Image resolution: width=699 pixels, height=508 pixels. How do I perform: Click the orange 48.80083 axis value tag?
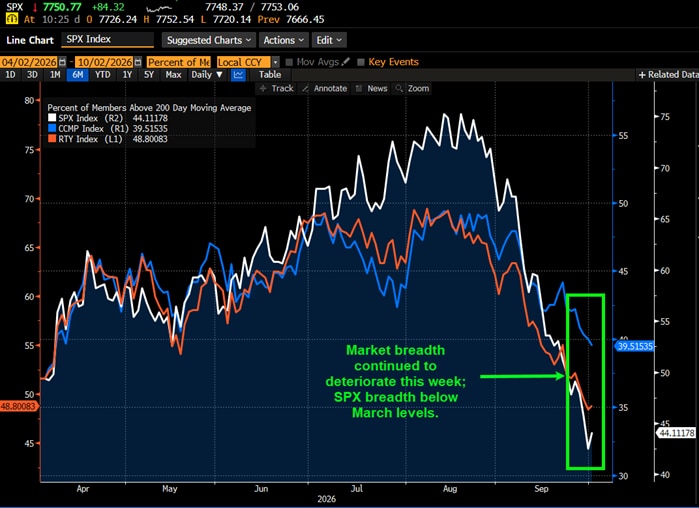18,406
